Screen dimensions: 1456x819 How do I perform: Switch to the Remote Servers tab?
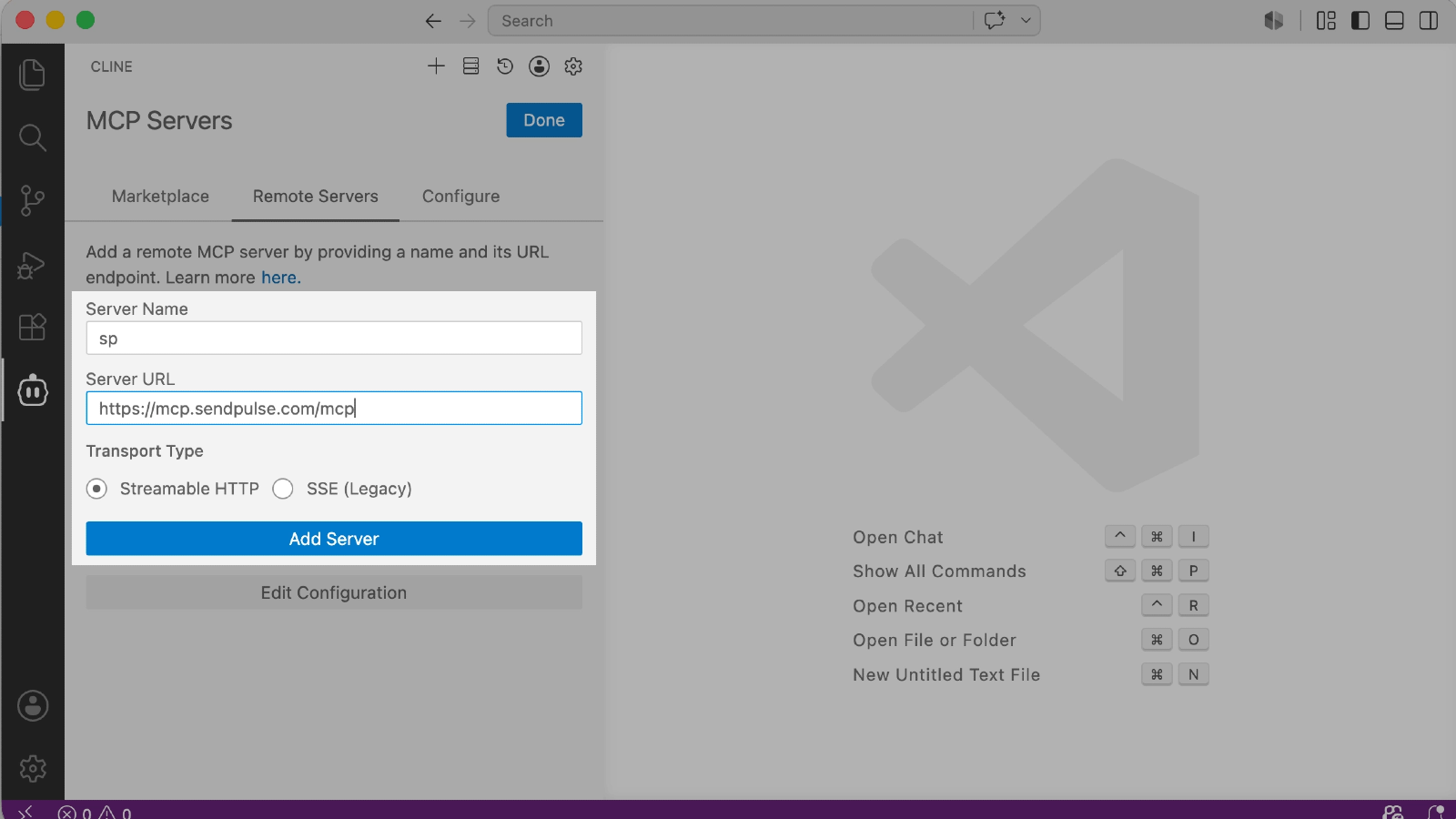click(x=316, y=197)
